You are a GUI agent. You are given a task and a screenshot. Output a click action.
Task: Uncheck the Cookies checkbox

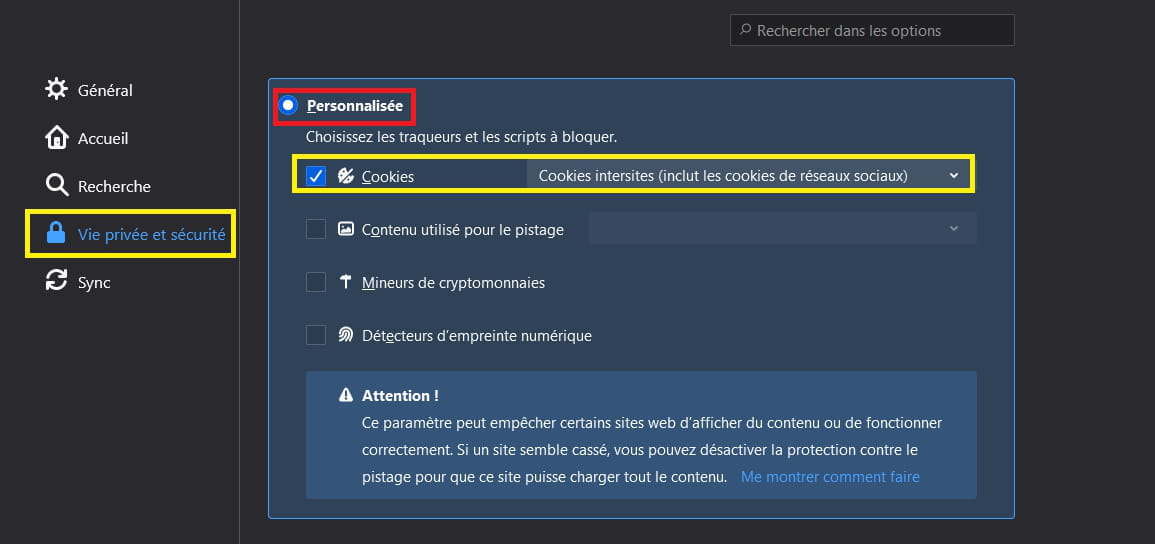316,176
